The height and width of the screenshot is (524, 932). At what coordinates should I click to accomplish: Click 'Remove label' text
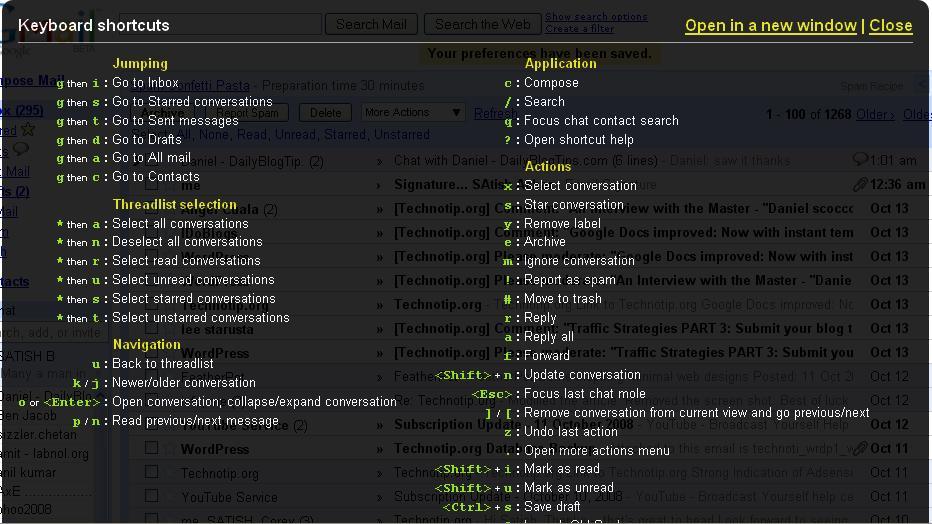click(562, 223)
